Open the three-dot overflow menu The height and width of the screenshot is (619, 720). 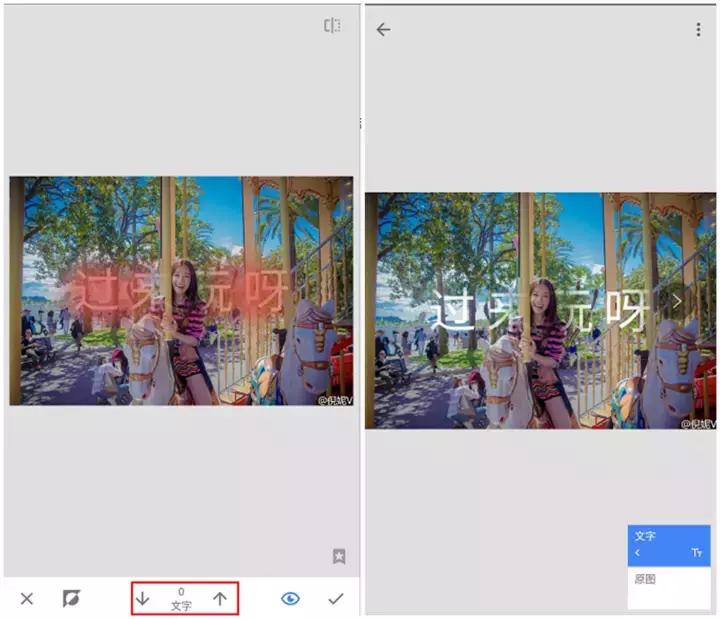(x=698, y=30)
